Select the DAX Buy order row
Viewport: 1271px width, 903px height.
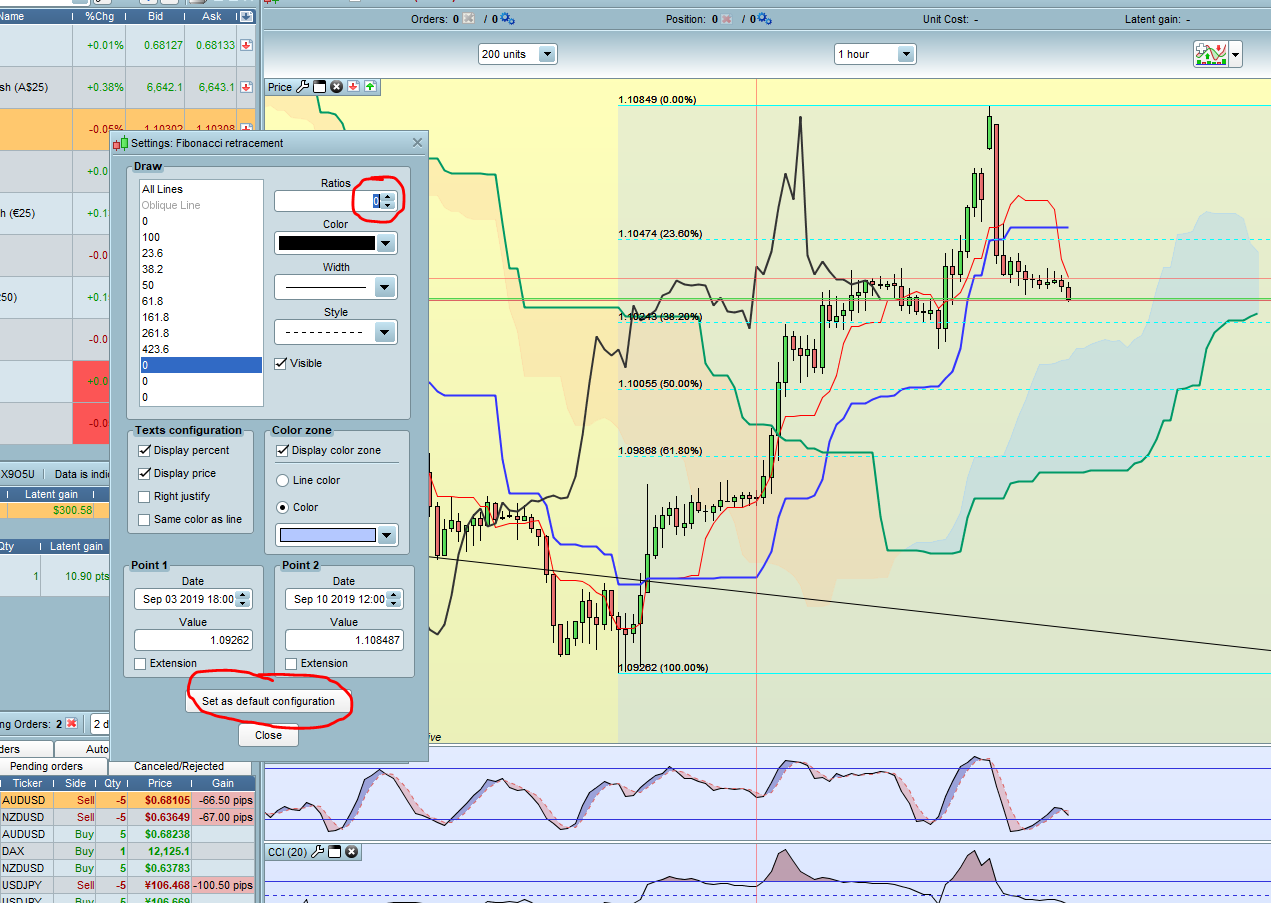(x=127, y=851)
